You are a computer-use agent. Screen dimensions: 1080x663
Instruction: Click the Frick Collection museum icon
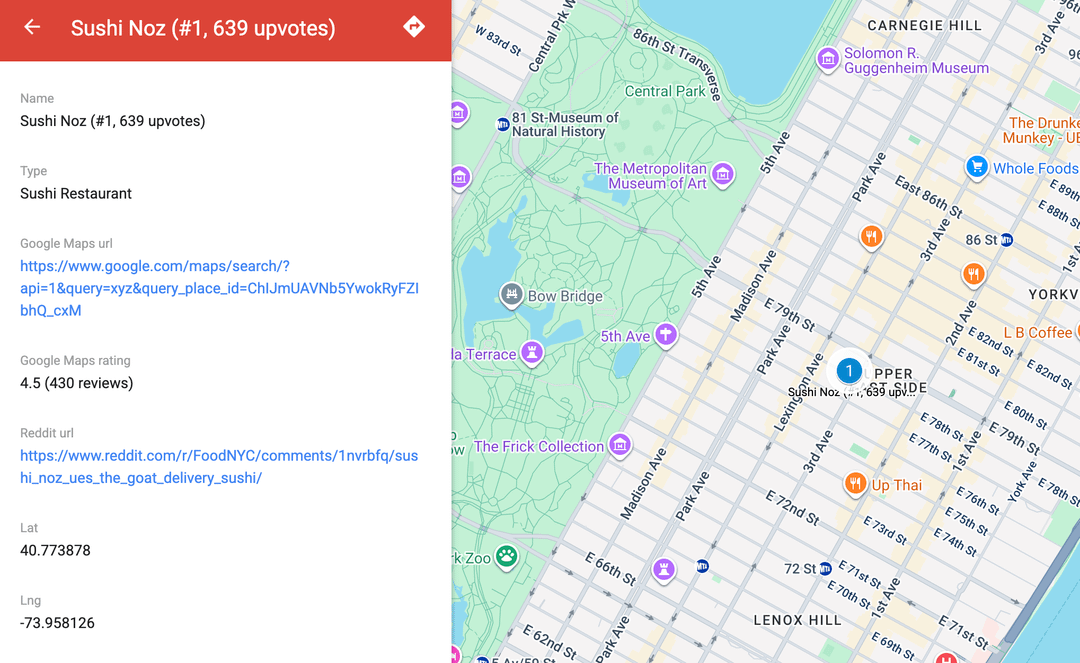pos(620,445)
